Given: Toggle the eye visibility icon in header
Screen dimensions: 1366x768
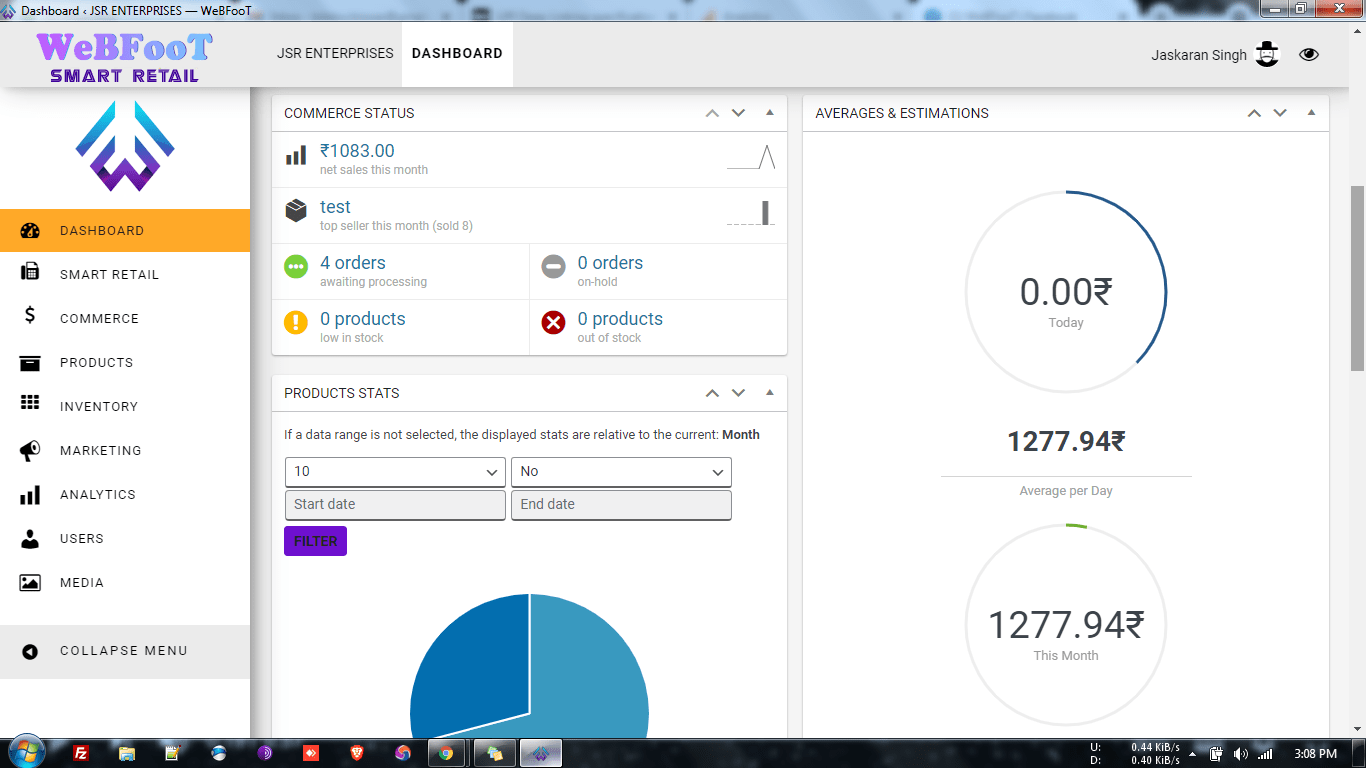Looking at the screenshot, I should pyautogui.click(x=1309, y=54).
